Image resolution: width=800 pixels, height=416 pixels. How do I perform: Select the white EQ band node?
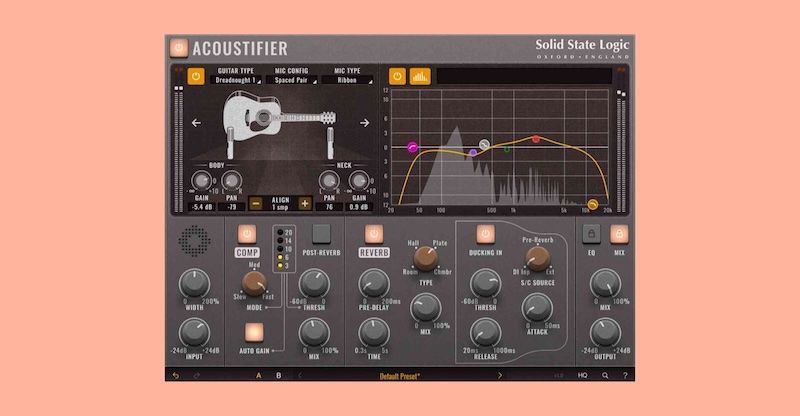point(484,144)
